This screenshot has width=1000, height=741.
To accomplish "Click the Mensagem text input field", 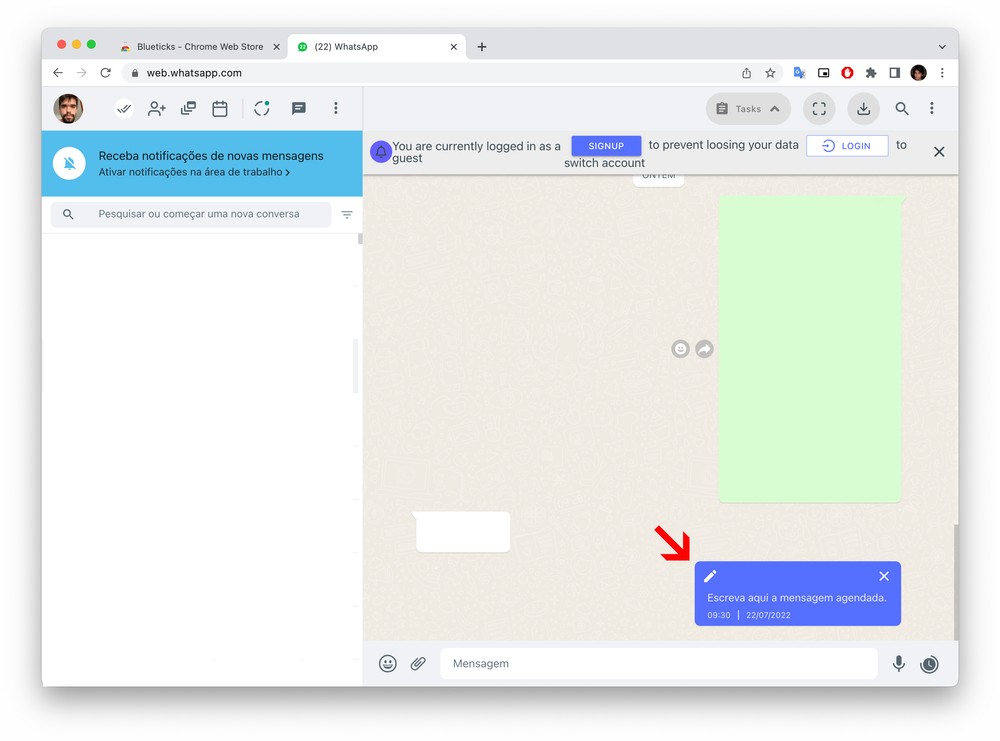I will (x=658, y=664).
